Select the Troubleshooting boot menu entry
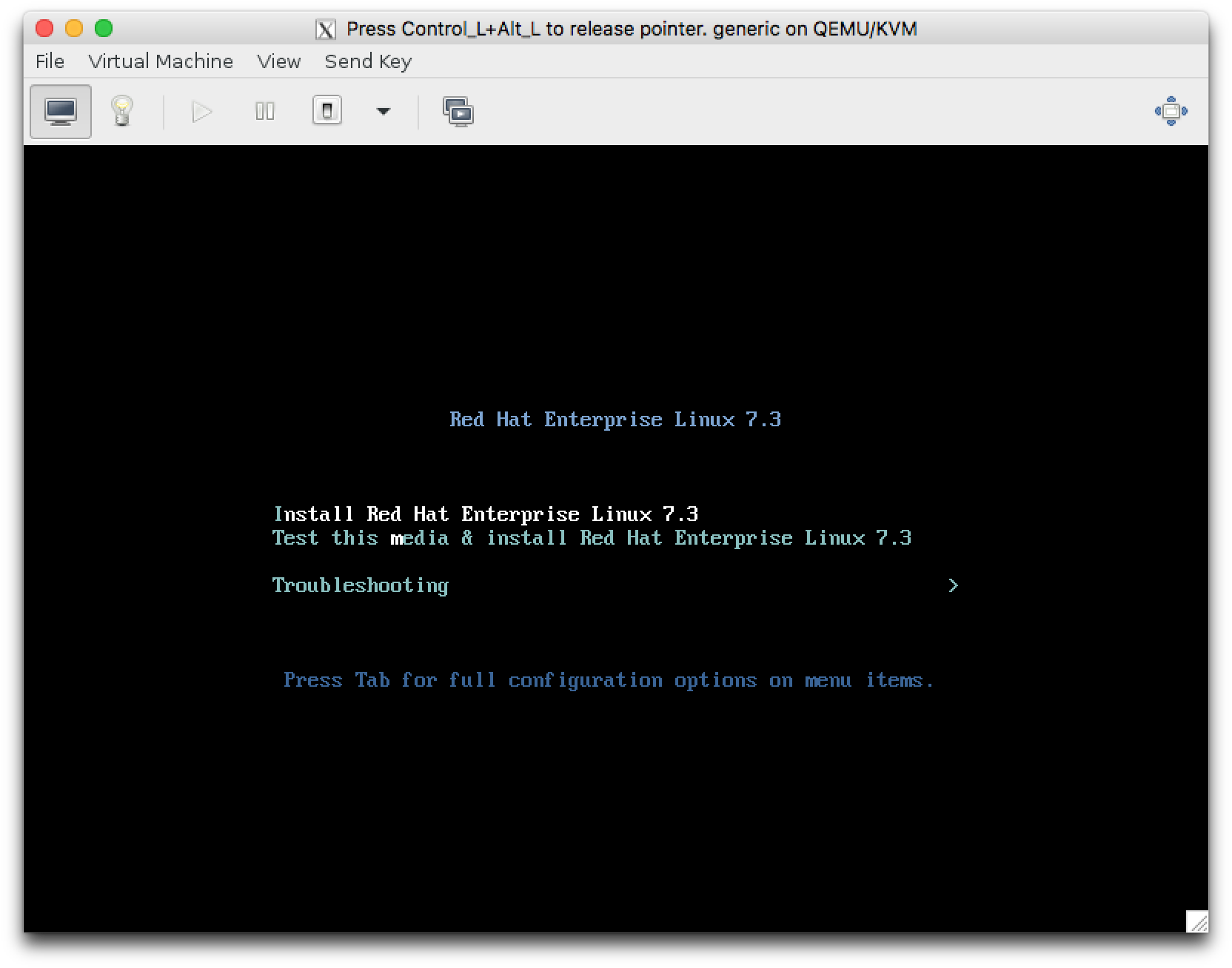 point(361,585)
